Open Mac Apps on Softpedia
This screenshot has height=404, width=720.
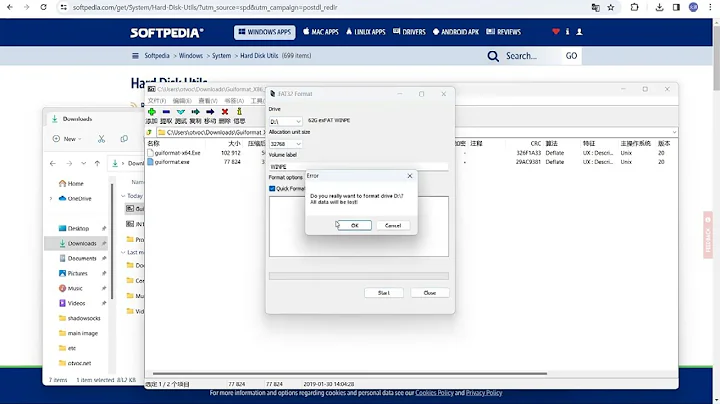tap(321, 32)
